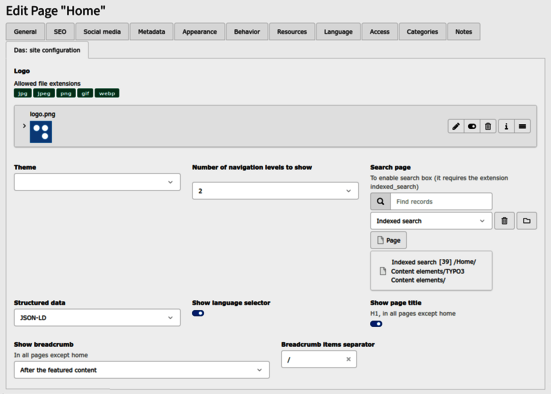Click the Edit Page "Home" heading
This screenshot has width=551, height=394.
[56, 11]
